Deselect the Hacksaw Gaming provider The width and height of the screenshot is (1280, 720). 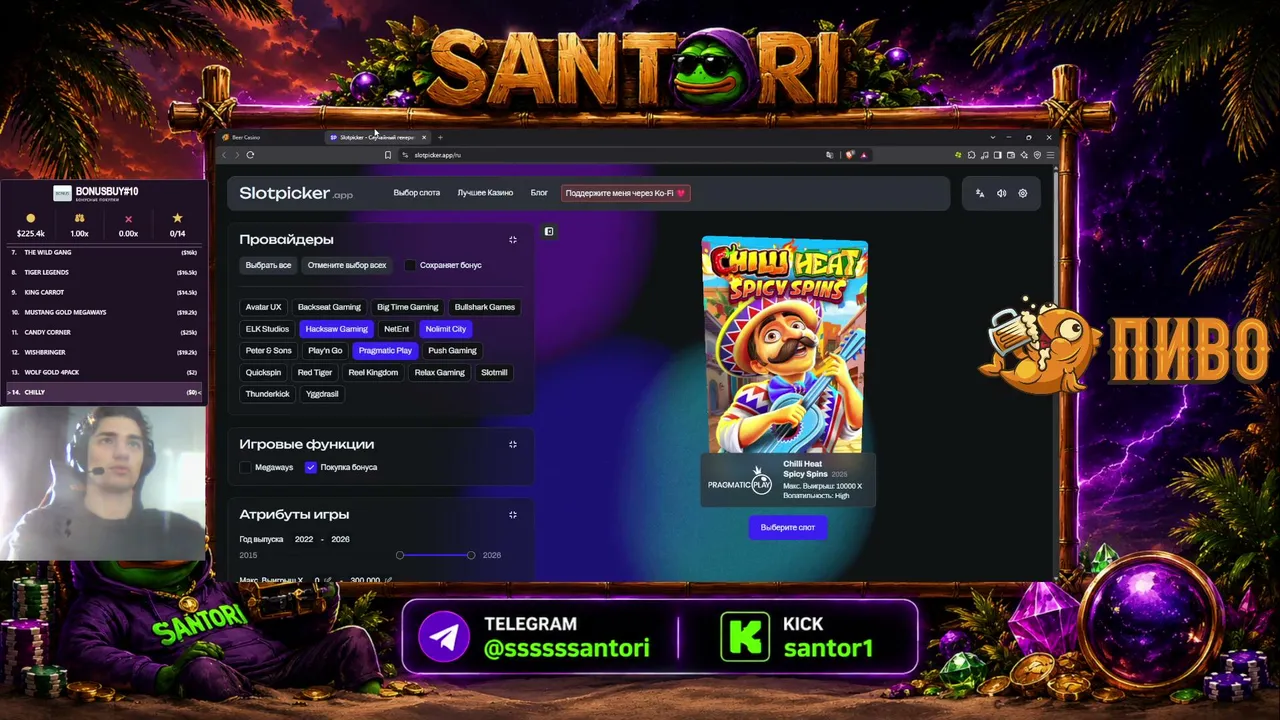coord(336,329)
